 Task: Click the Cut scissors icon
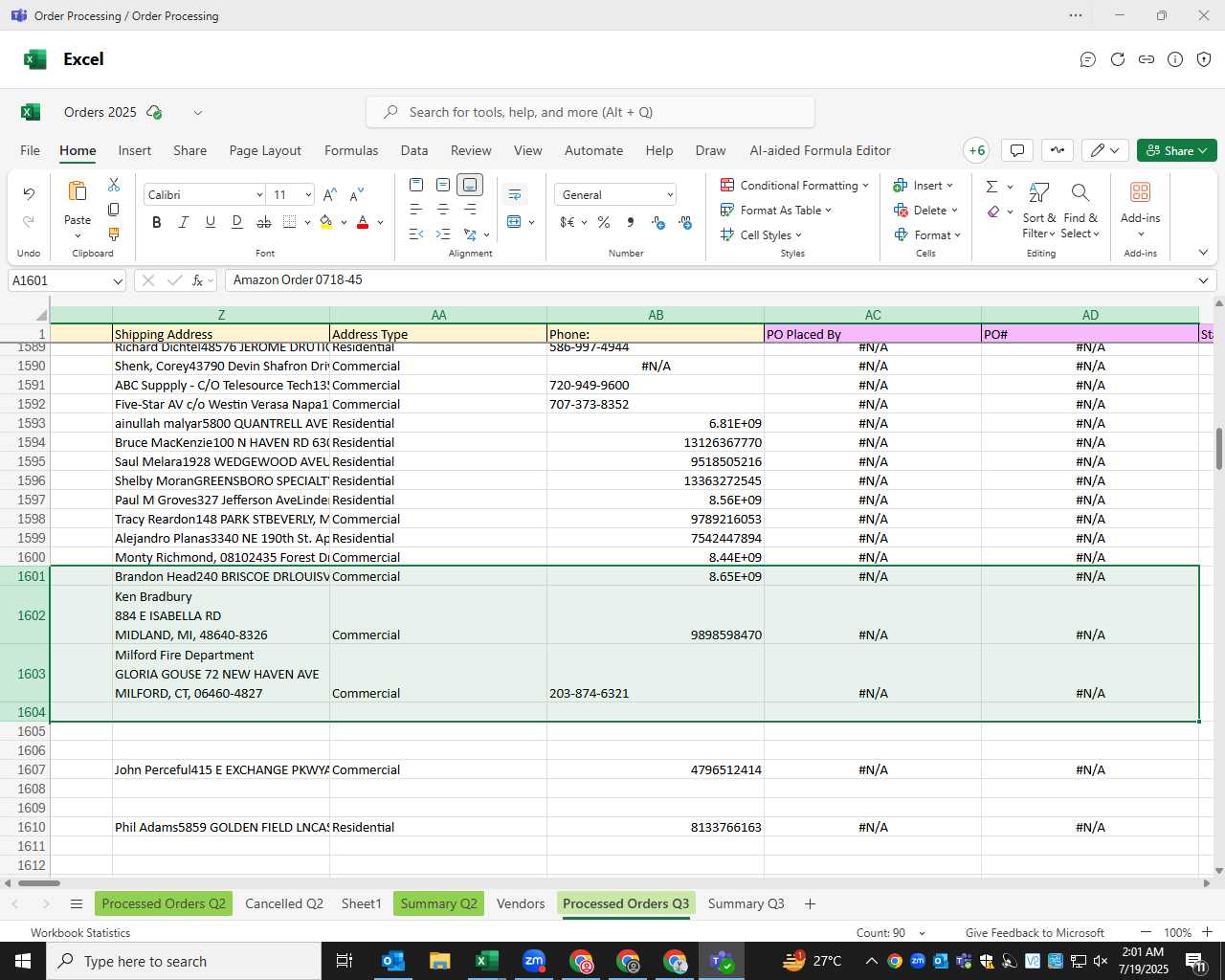114,185
